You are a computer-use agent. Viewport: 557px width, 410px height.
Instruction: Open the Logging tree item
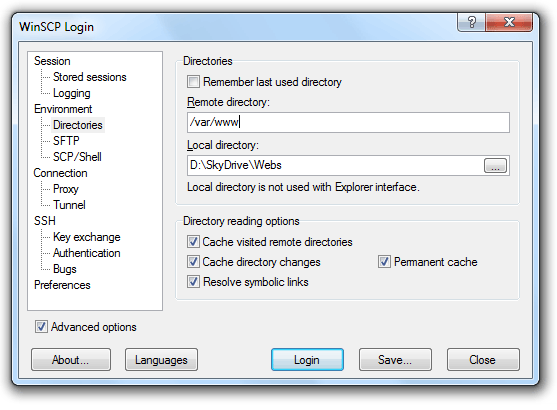coord(72,93)
